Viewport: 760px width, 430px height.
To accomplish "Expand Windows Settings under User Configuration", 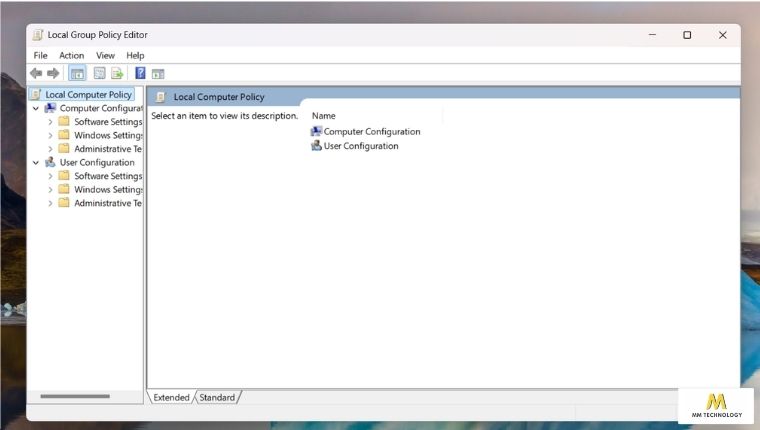I will [x=50, y=190].
